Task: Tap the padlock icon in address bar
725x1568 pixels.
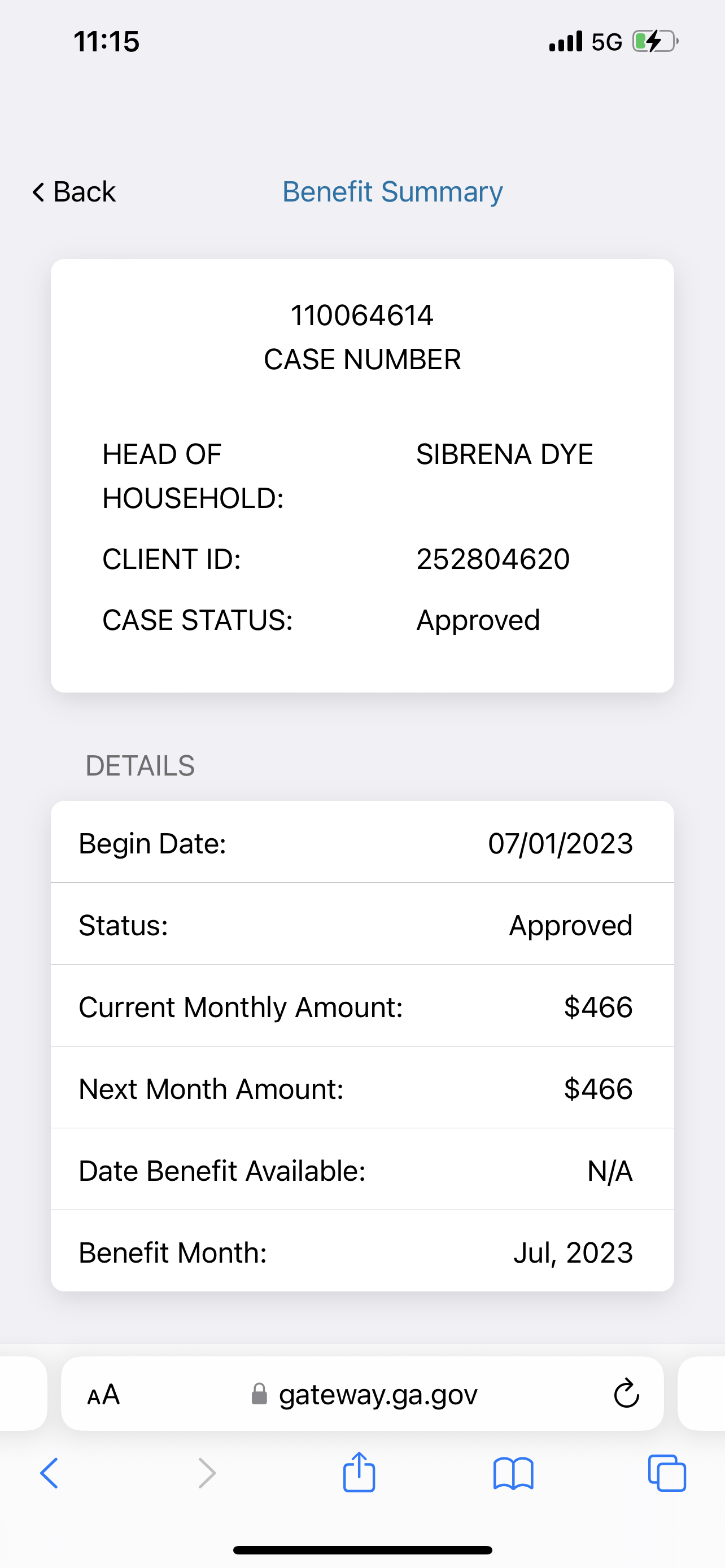Action: coord(259,1394)
